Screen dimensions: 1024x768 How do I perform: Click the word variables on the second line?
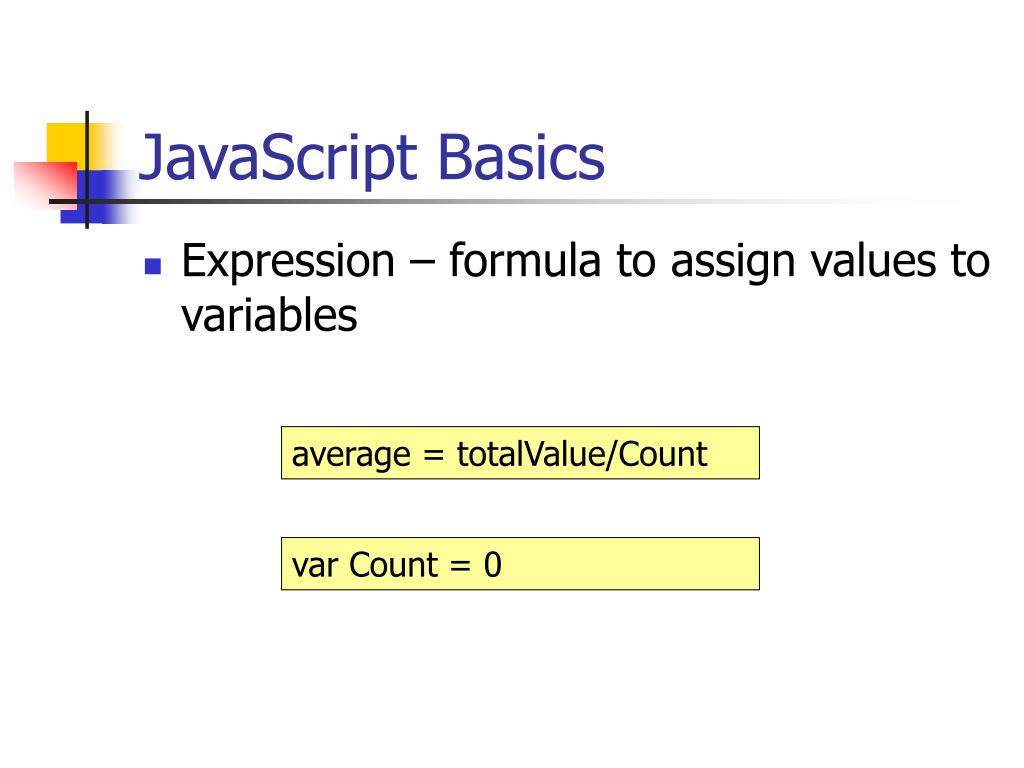[269, 315]
